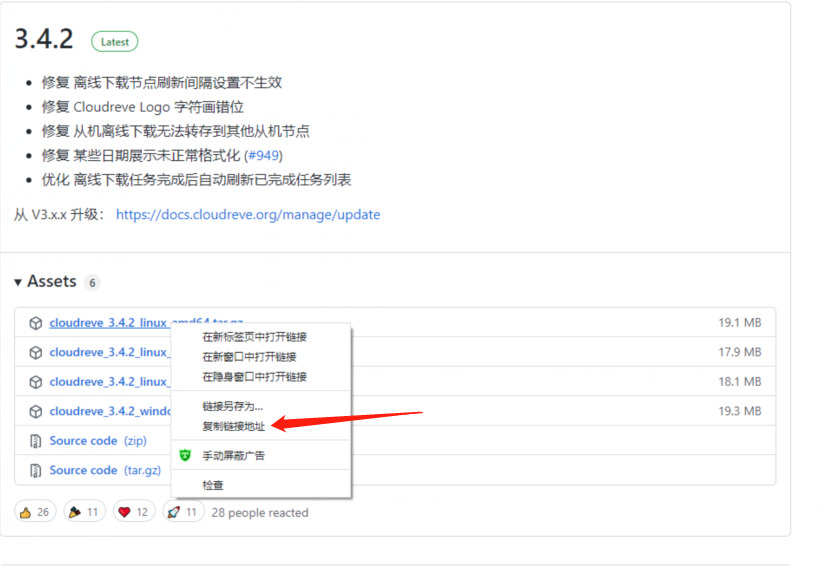This screenshot has width=840, height=566.
Task: Open the docs.cloudreve.org/manage/update link
Action: pos(248,215)
